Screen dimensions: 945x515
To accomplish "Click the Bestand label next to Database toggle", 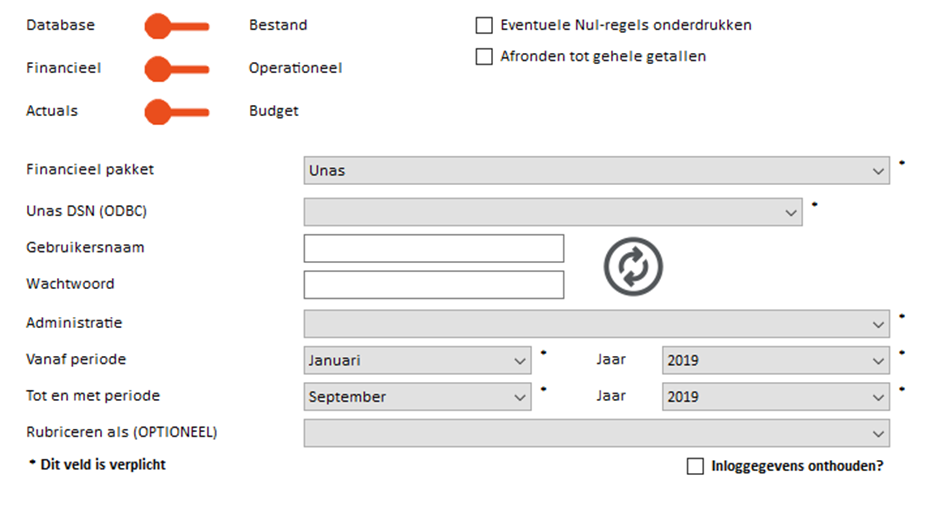I will click(278, 25).
